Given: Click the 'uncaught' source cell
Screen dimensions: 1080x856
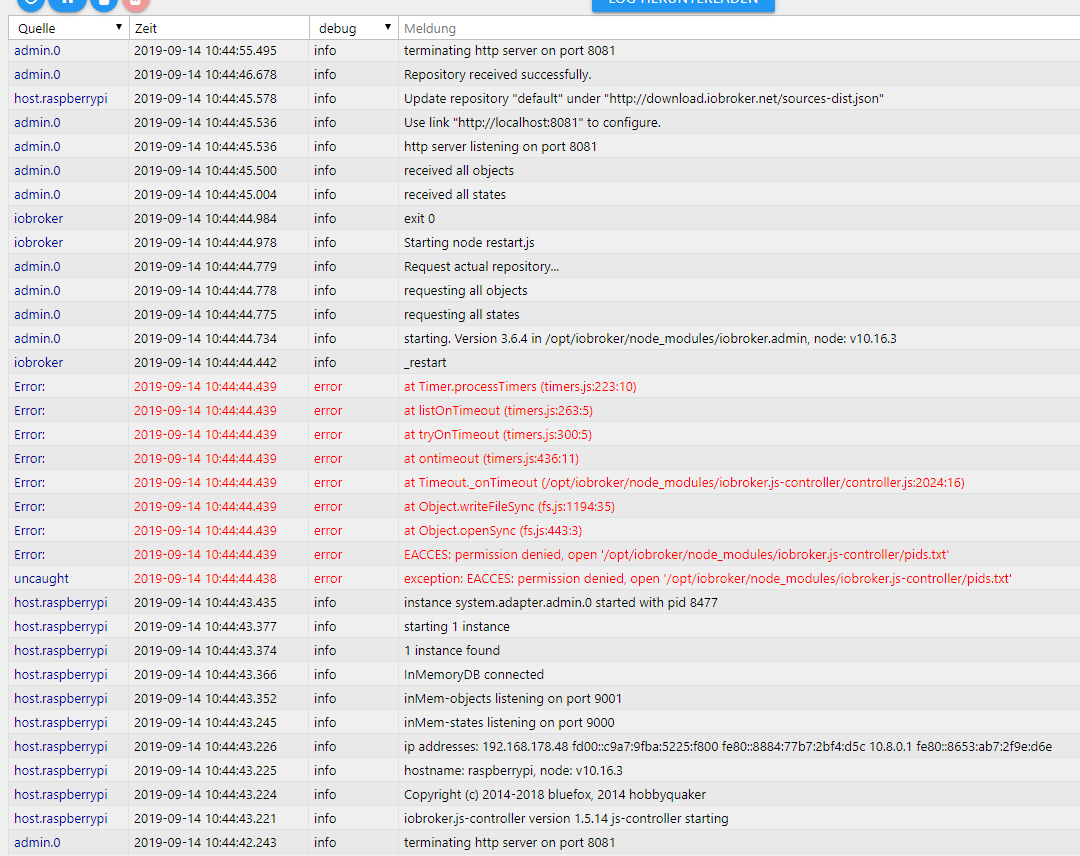Looking at the screenshot, I should click(41, 578).
